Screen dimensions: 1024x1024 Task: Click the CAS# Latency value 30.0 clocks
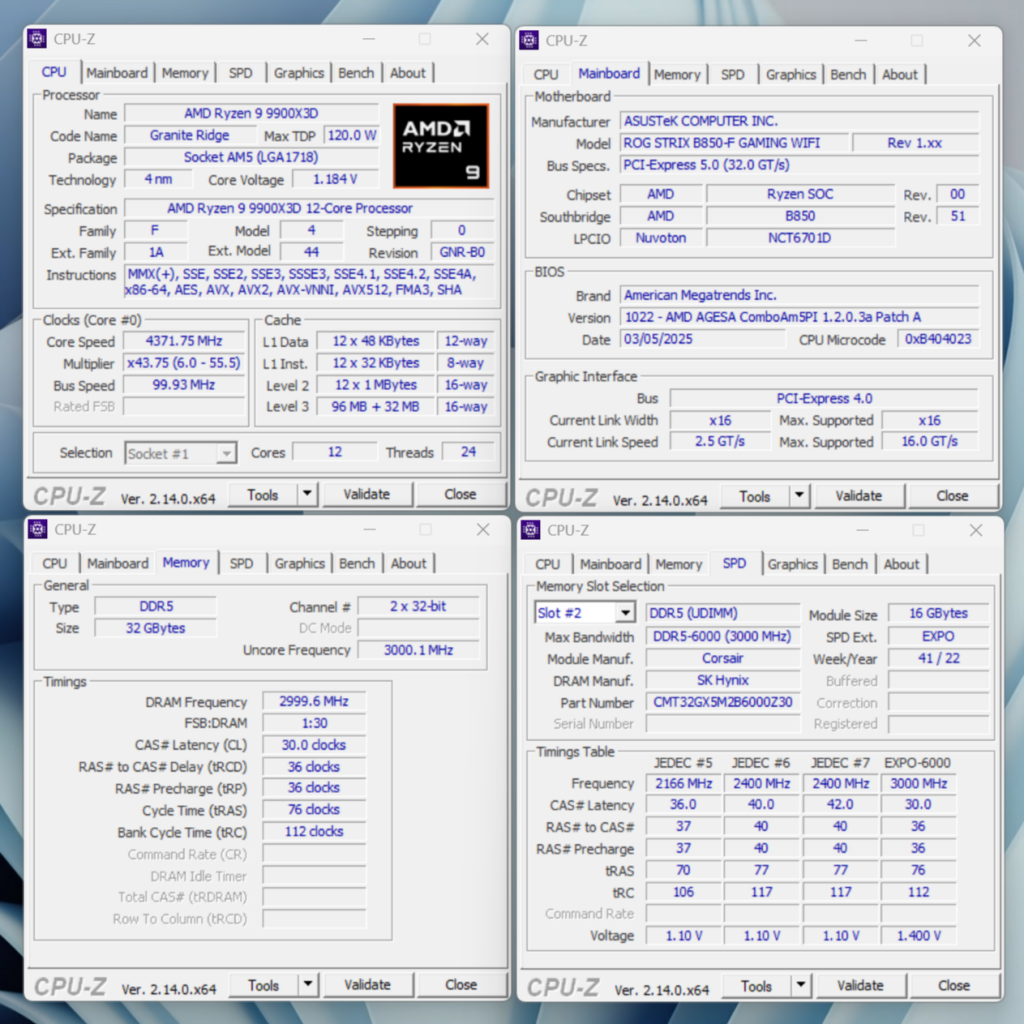pyautogui.click(x=314, y=745)
